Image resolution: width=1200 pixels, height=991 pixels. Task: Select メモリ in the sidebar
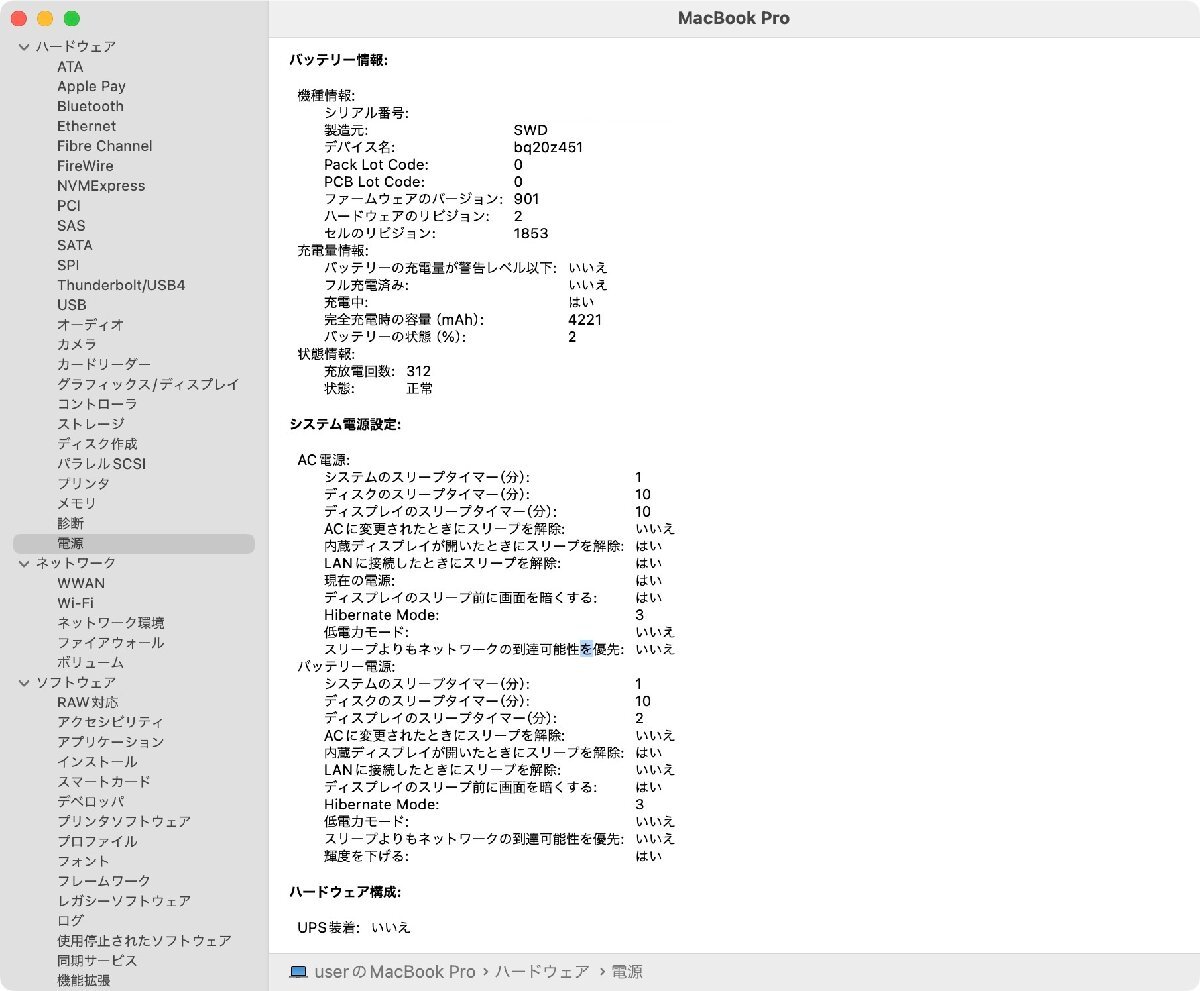tap(77, 503)
